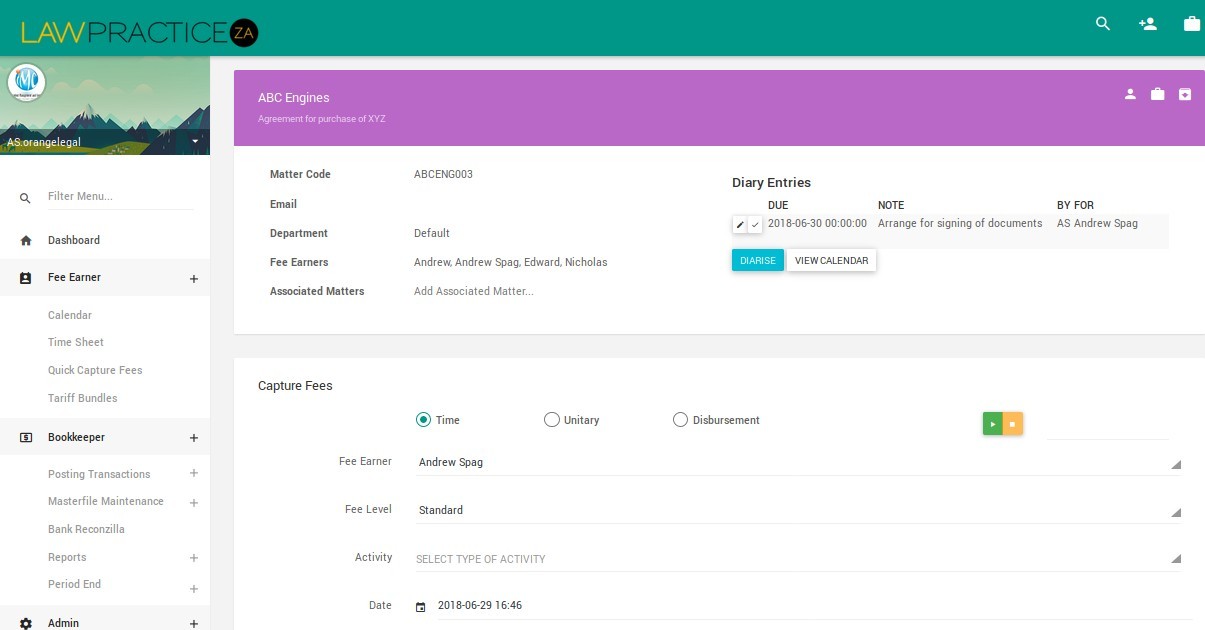The width and height of the screenshot is (1205, 630).
Task: Click the edit pencil on the diary entry
Action: point(741,224)
